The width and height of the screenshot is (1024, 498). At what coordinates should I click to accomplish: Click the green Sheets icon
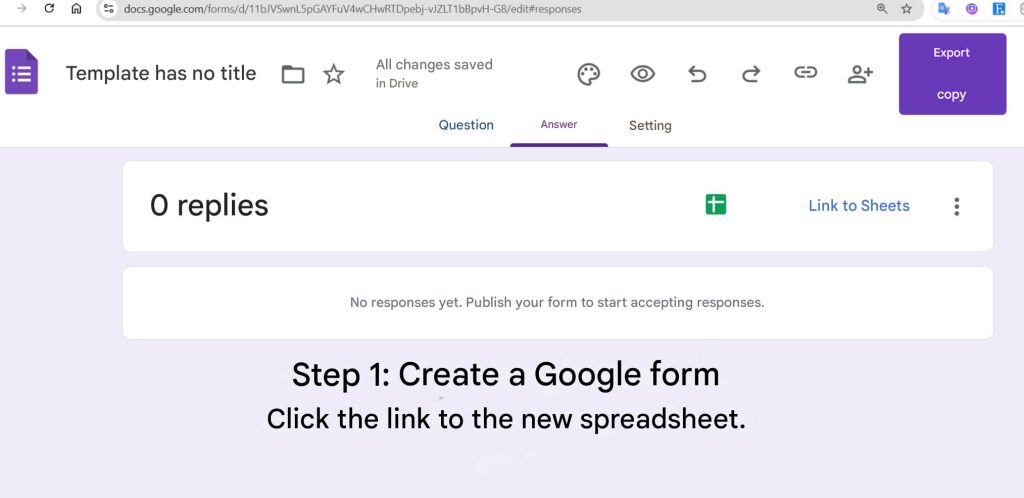coord(715,205)
